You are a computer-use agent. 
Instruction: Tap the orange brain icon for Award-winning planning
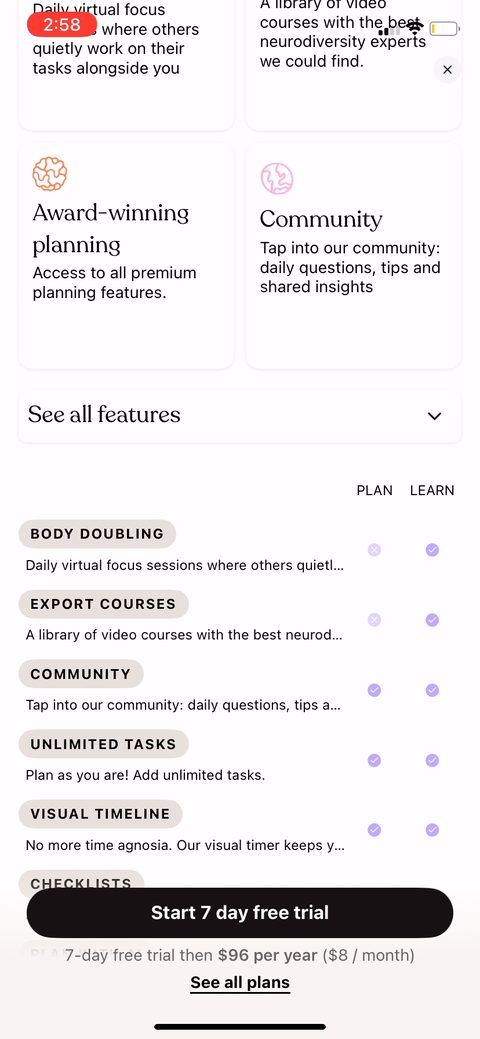(50, 174)
